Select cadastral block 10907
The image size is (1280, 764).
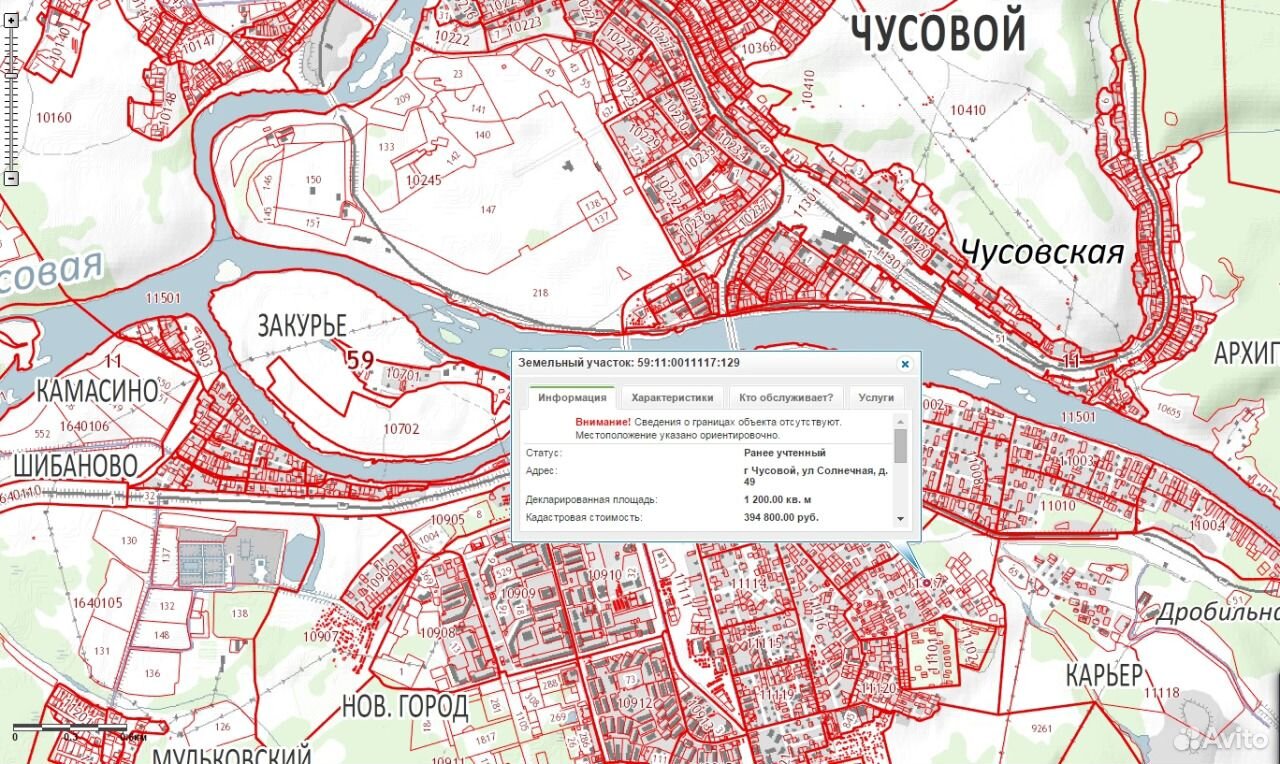point(322,636)
